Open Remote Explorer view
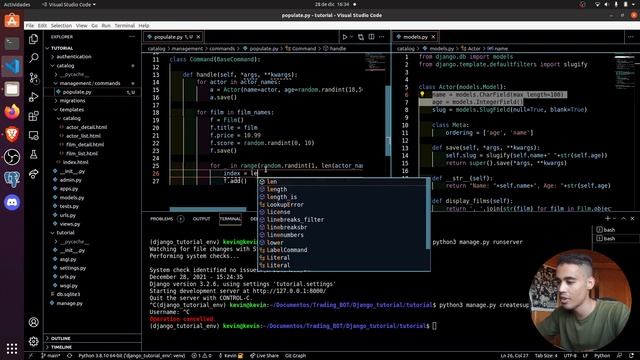This screenshot has height=360, width=640. [34, 136]
